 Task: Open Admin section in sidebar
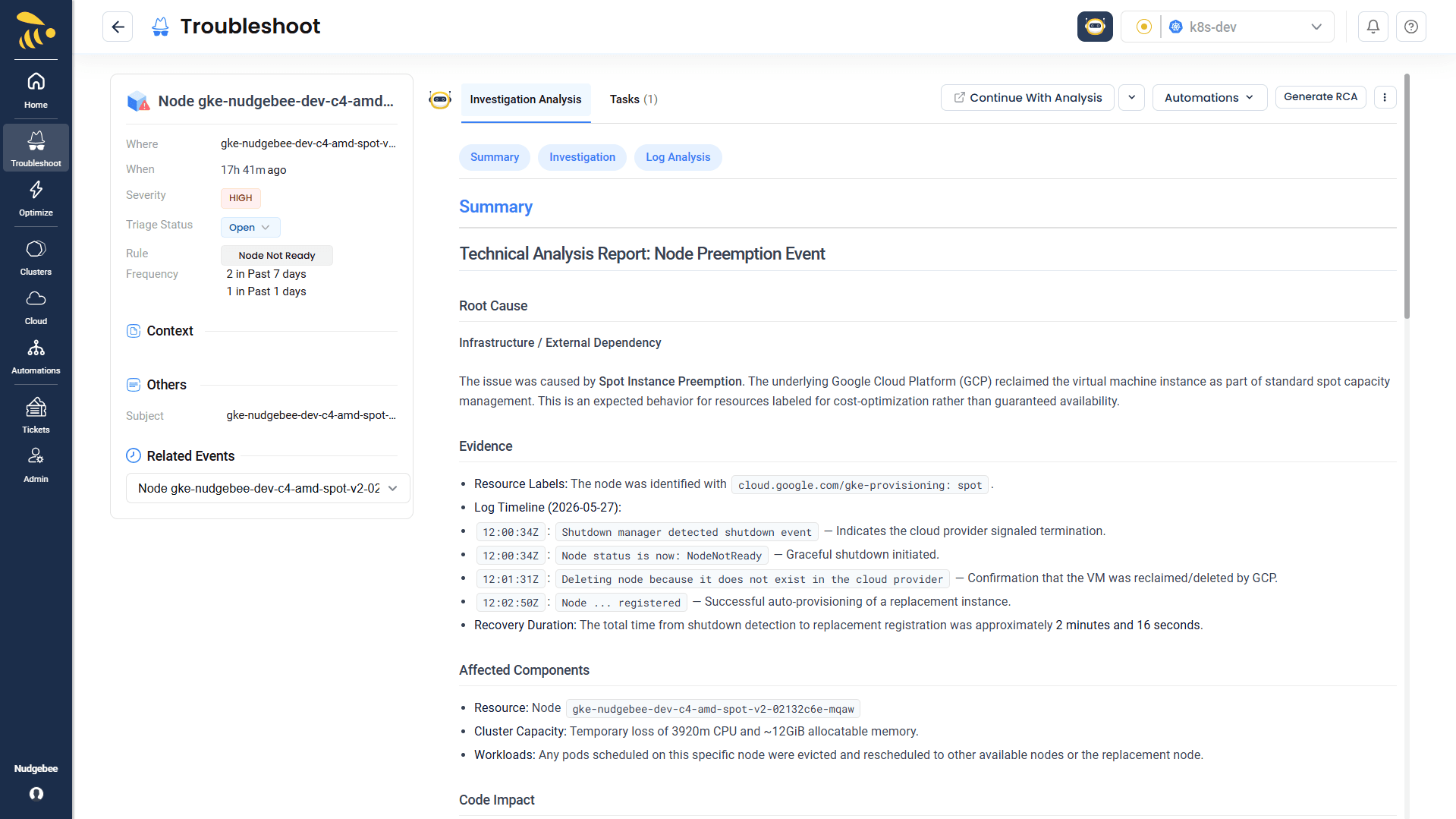coord(36,465)
